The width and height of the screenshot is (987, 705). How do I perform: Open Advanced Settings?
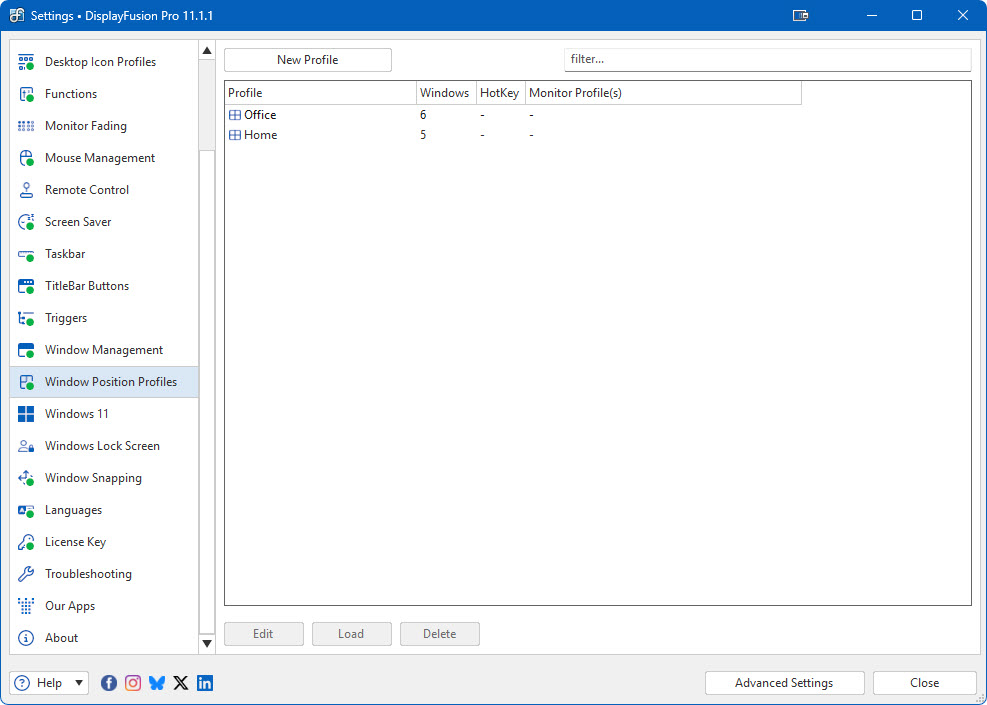click(784, 683)
